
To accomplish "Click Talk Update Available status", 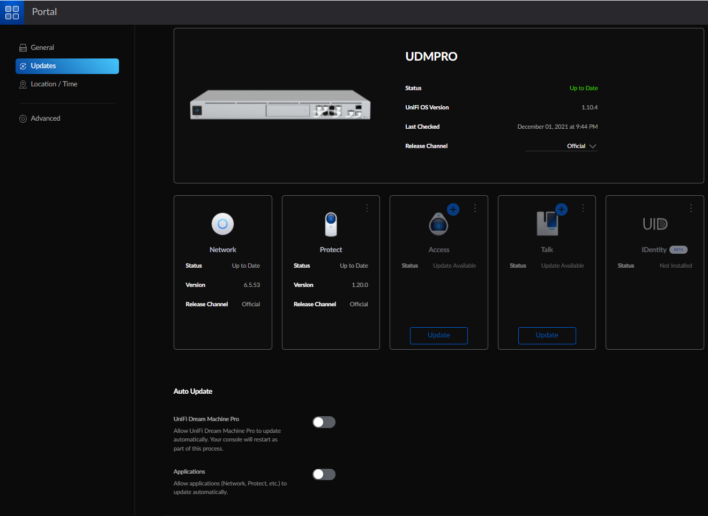I will click(562, 265).
